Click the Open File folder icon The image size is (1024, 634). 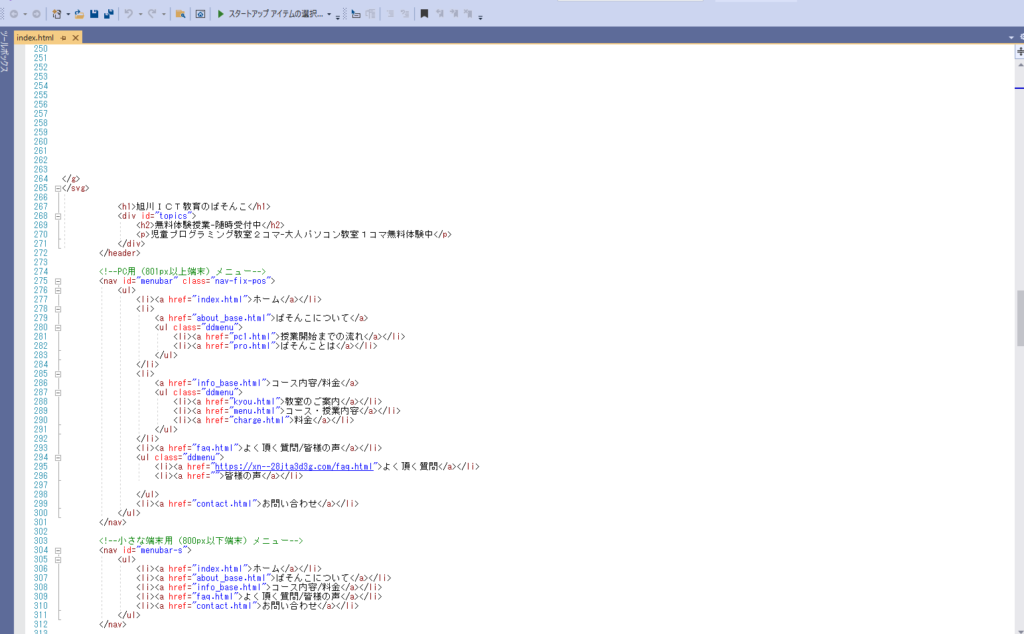(79, 14)
